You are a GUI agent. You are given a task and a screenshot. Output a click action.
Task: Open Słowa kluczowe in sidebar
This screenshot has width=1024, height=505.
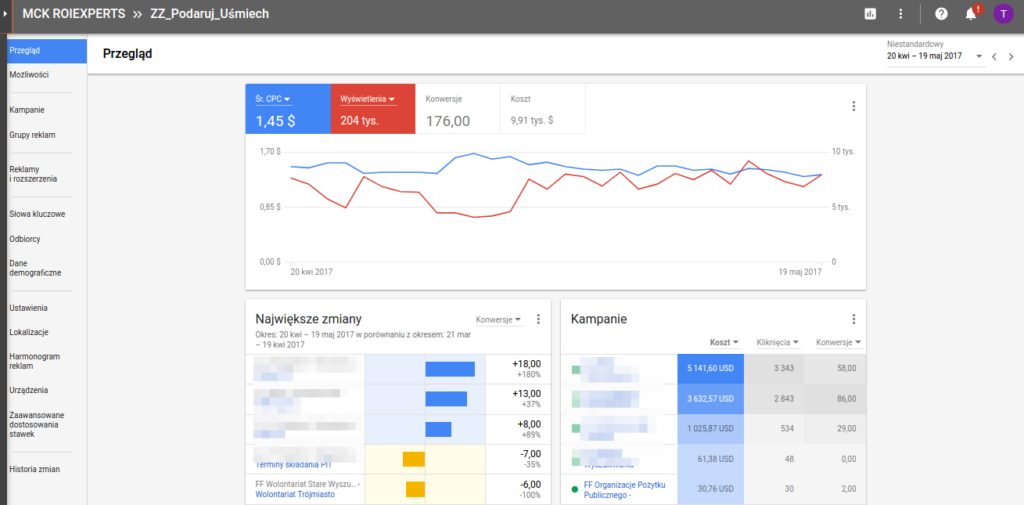tap(37, 214)
